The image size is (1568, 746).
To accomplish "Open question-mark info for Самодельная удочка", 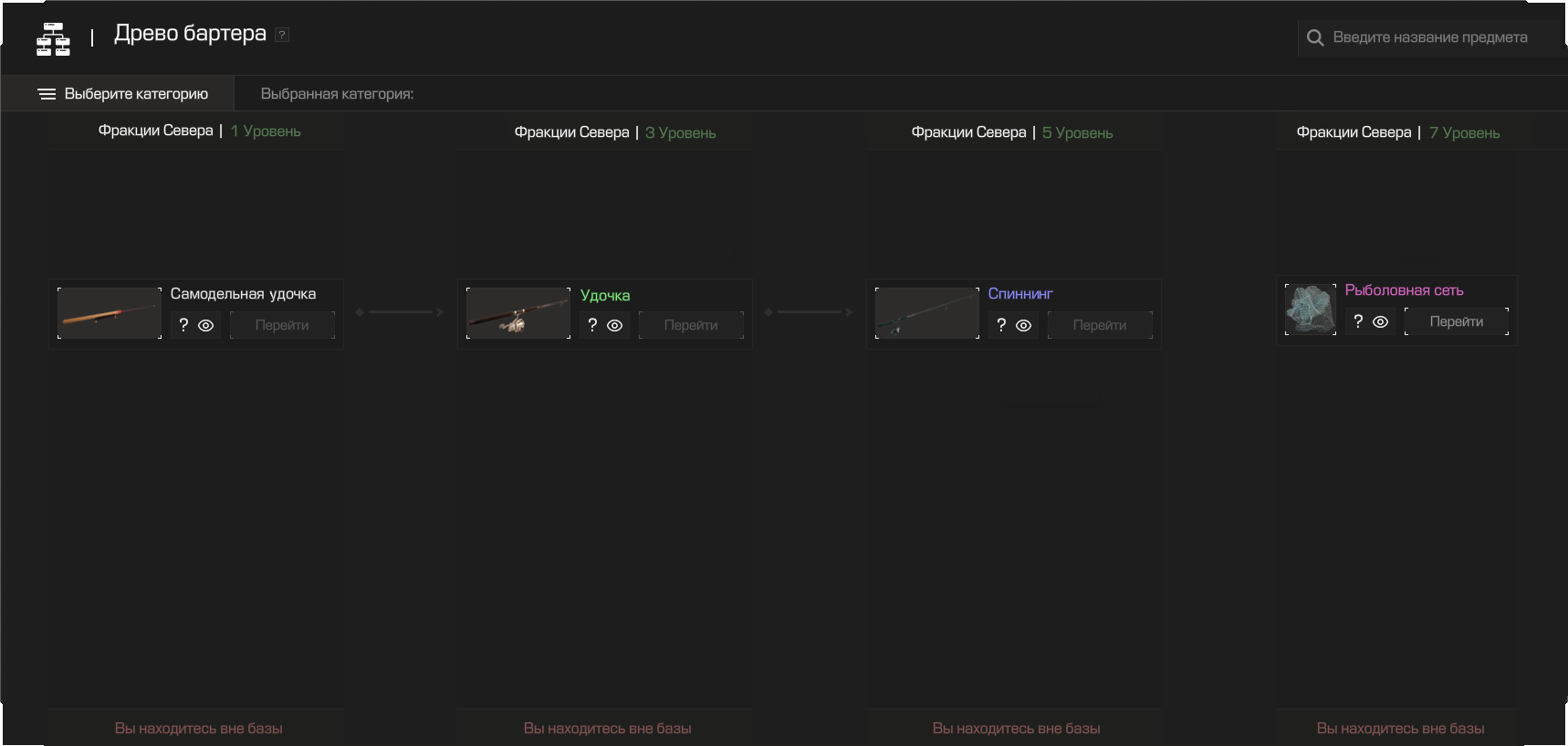I will click(x=183, y=325).
